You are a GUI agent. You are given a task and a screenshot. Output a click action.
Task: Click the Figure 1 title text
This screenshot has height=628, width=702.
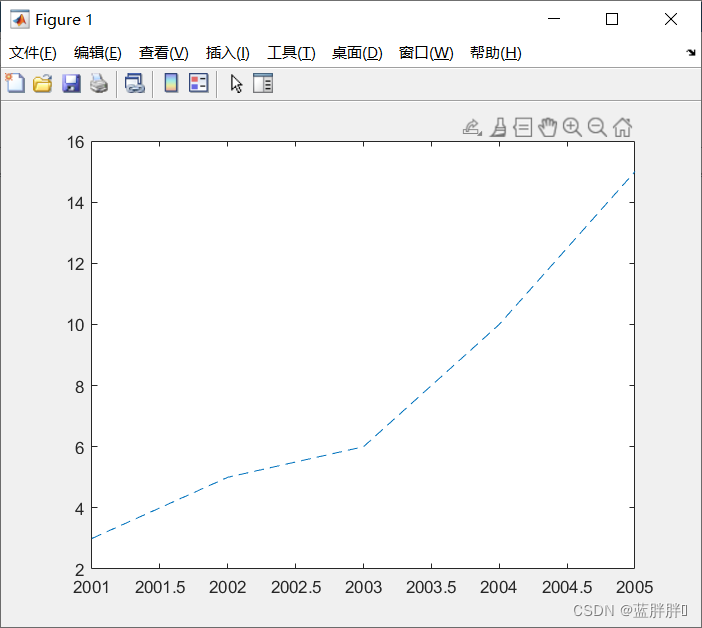(64, 20)
